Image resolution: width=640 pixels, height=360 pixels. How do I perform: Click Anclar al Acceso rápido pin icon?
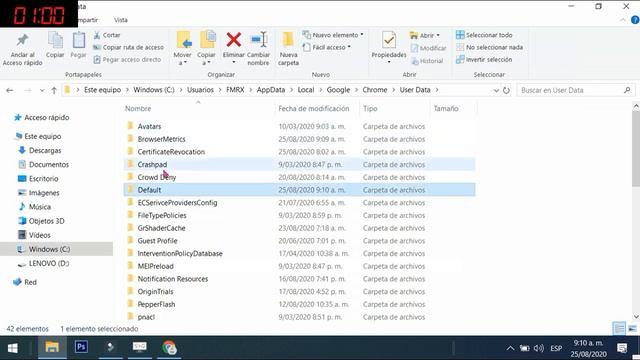click(x=22, y=40)
